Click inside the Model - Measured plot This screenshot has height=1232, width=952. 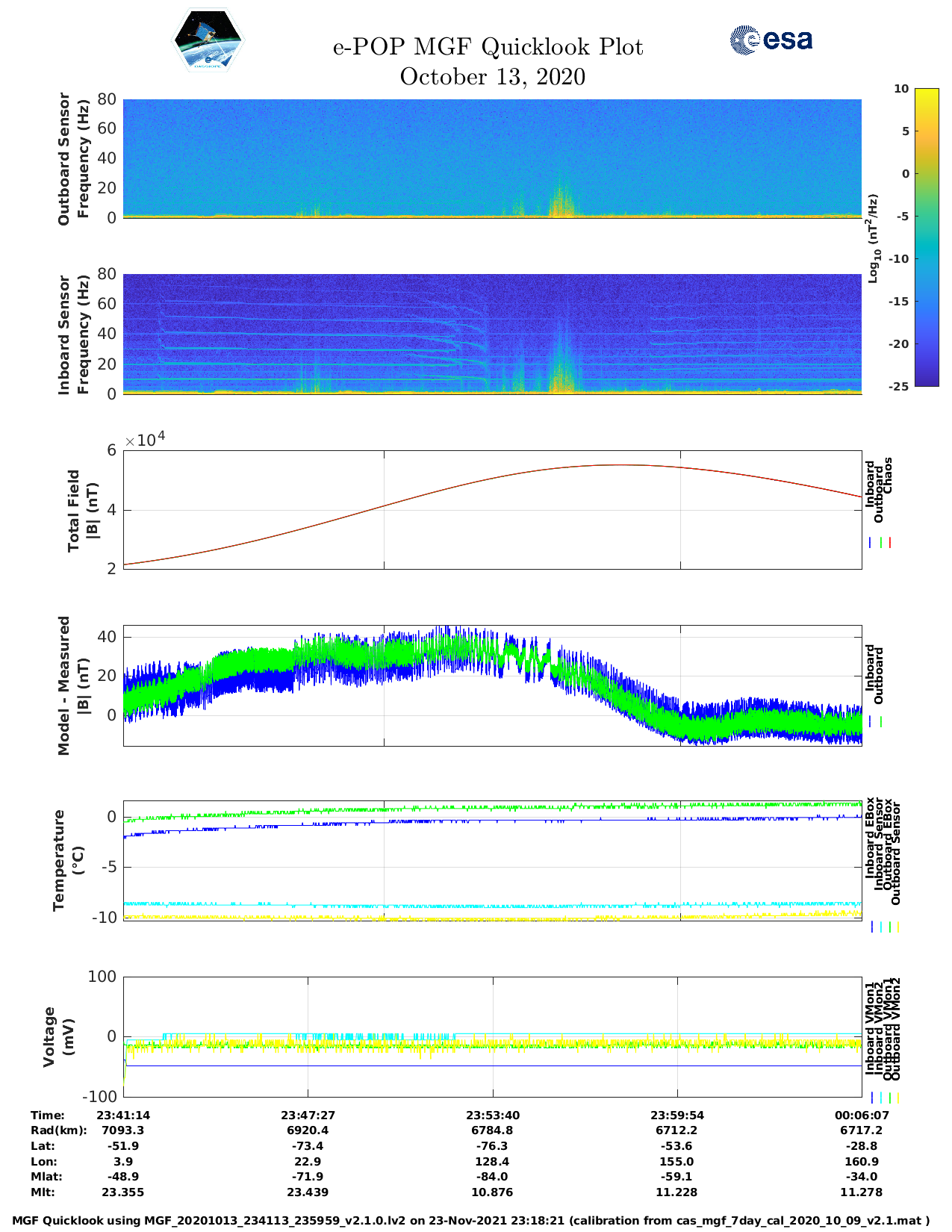coord(492,685)
